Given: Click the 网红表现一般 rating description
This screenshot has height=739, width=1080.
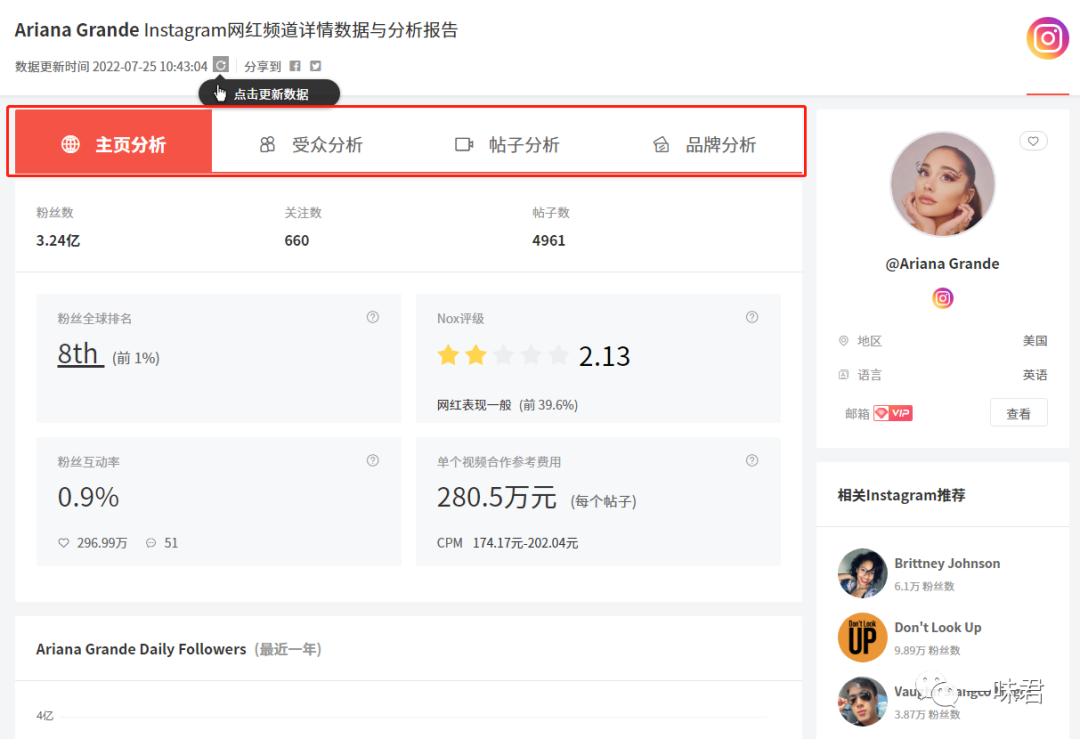Looking at the screenshot, I should pyautogui.click(x=474, y=405).
